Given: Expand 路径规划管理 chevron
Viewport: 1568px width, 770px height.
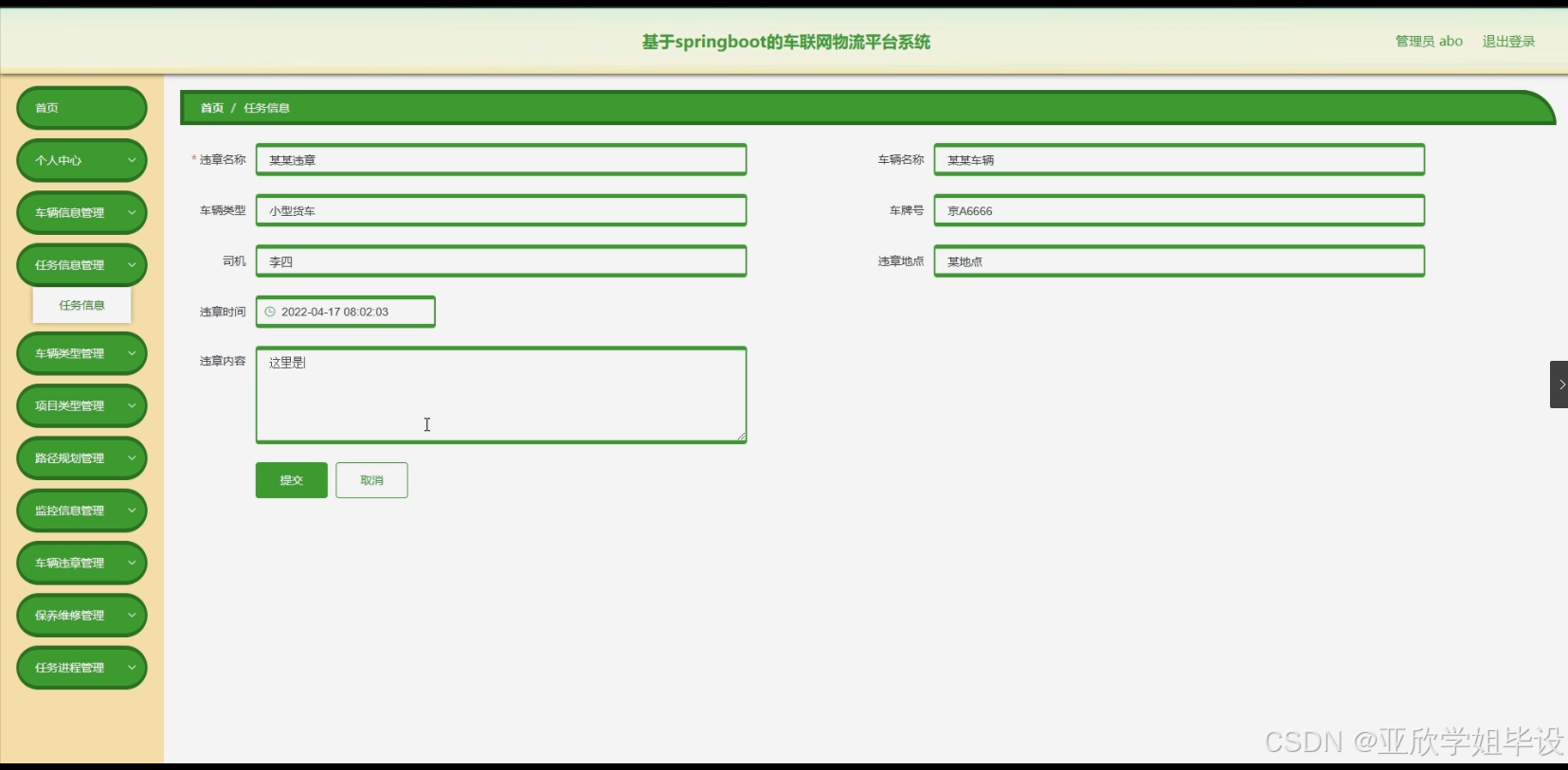Looking at the screenshot, I should coord(132,458).
